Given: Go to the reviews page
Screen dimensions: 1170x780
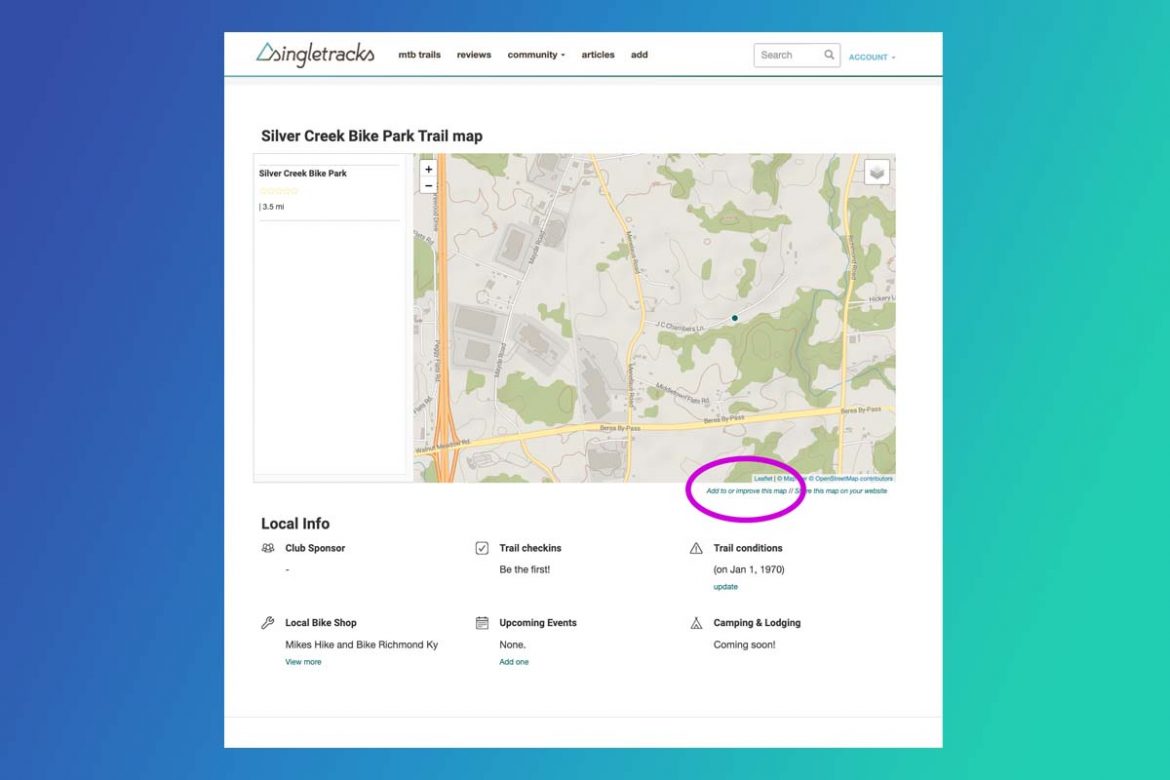Looking at the screenshot, I should click(x=474, y=55).
